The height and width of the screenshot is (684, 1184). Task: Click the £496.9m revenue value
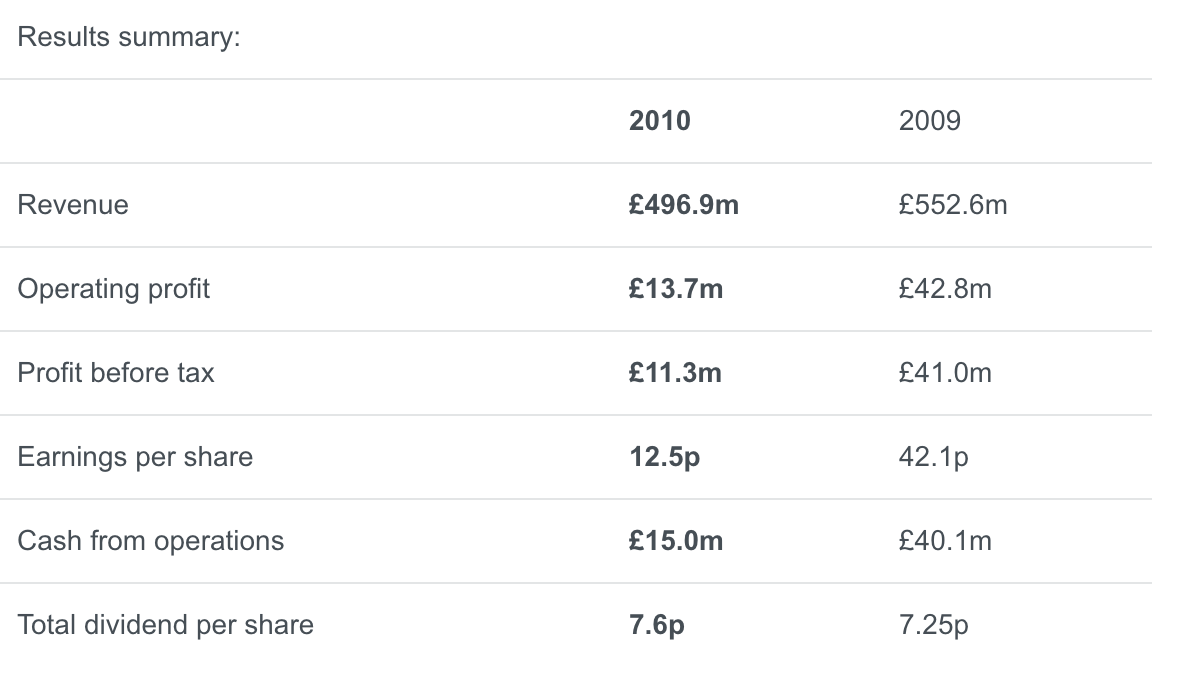tap(683, 205)
